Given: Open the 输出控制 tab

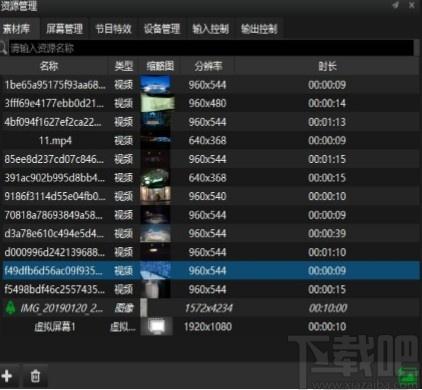Looking at the screenshot, I should [x=259, y=29].
